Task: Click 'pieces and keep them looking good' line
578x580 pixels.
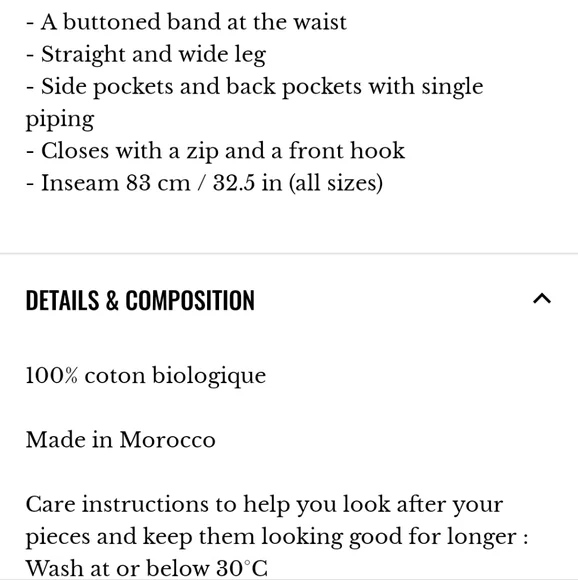Action: [x=277, y=537]
